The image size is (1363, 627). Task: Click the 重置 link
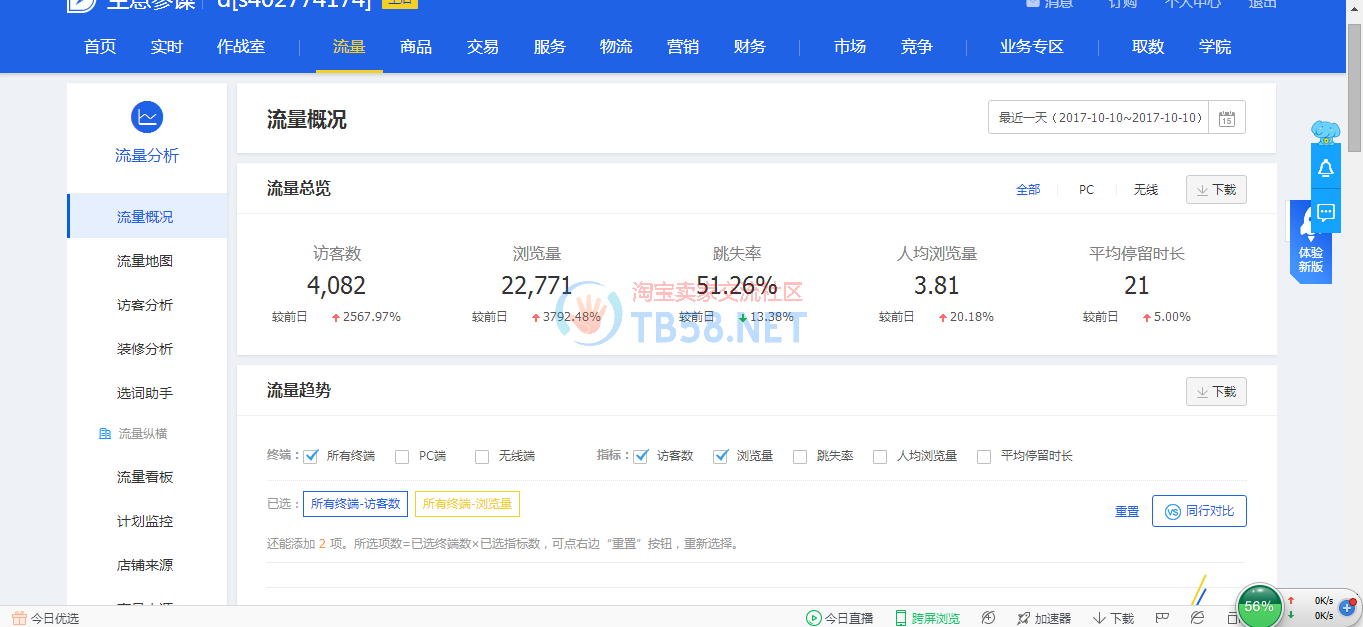coord(1127,511)
